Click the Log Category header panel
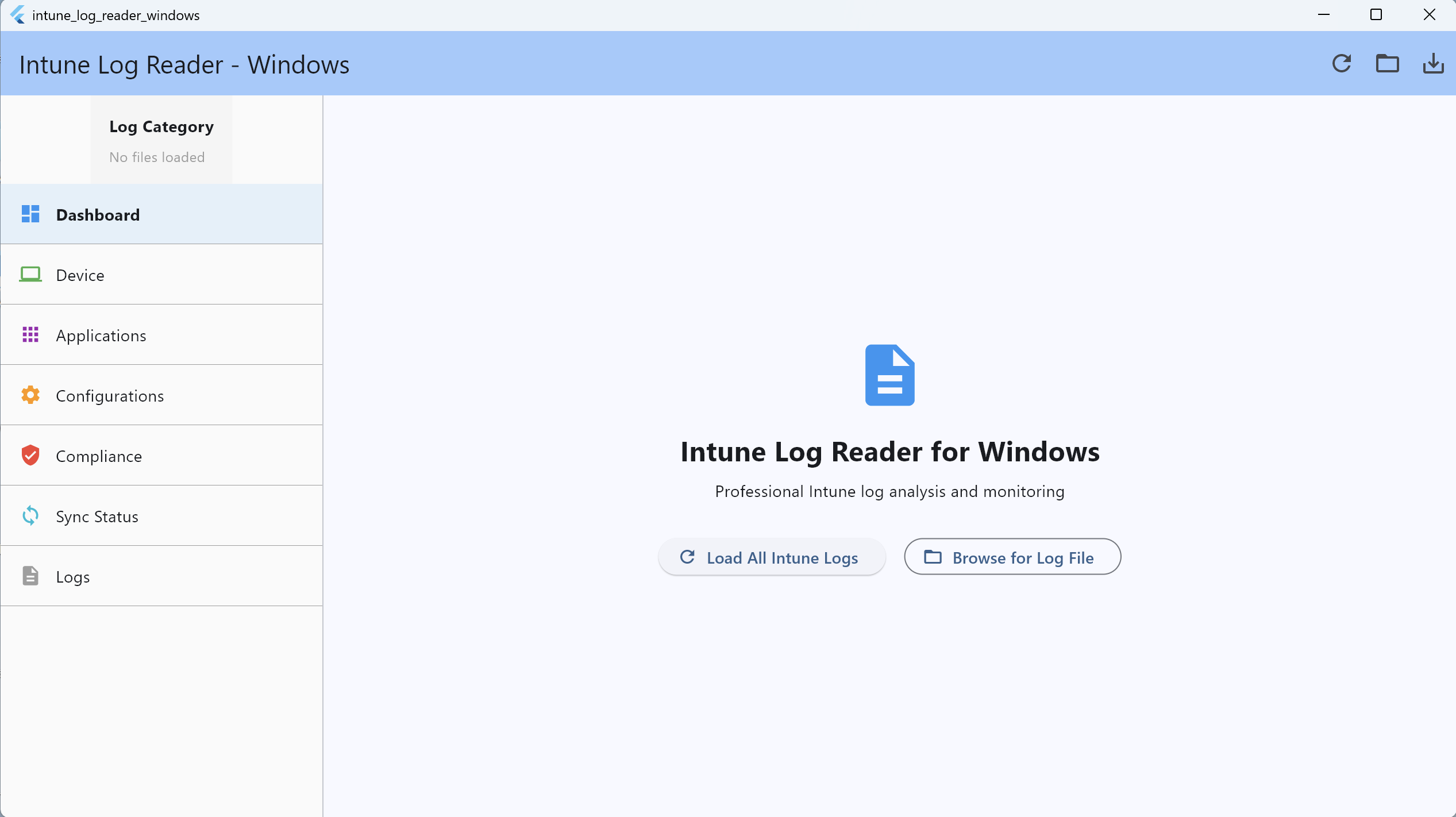The width and height of the screenshot is (1456, 817). [x=161, y=140]
